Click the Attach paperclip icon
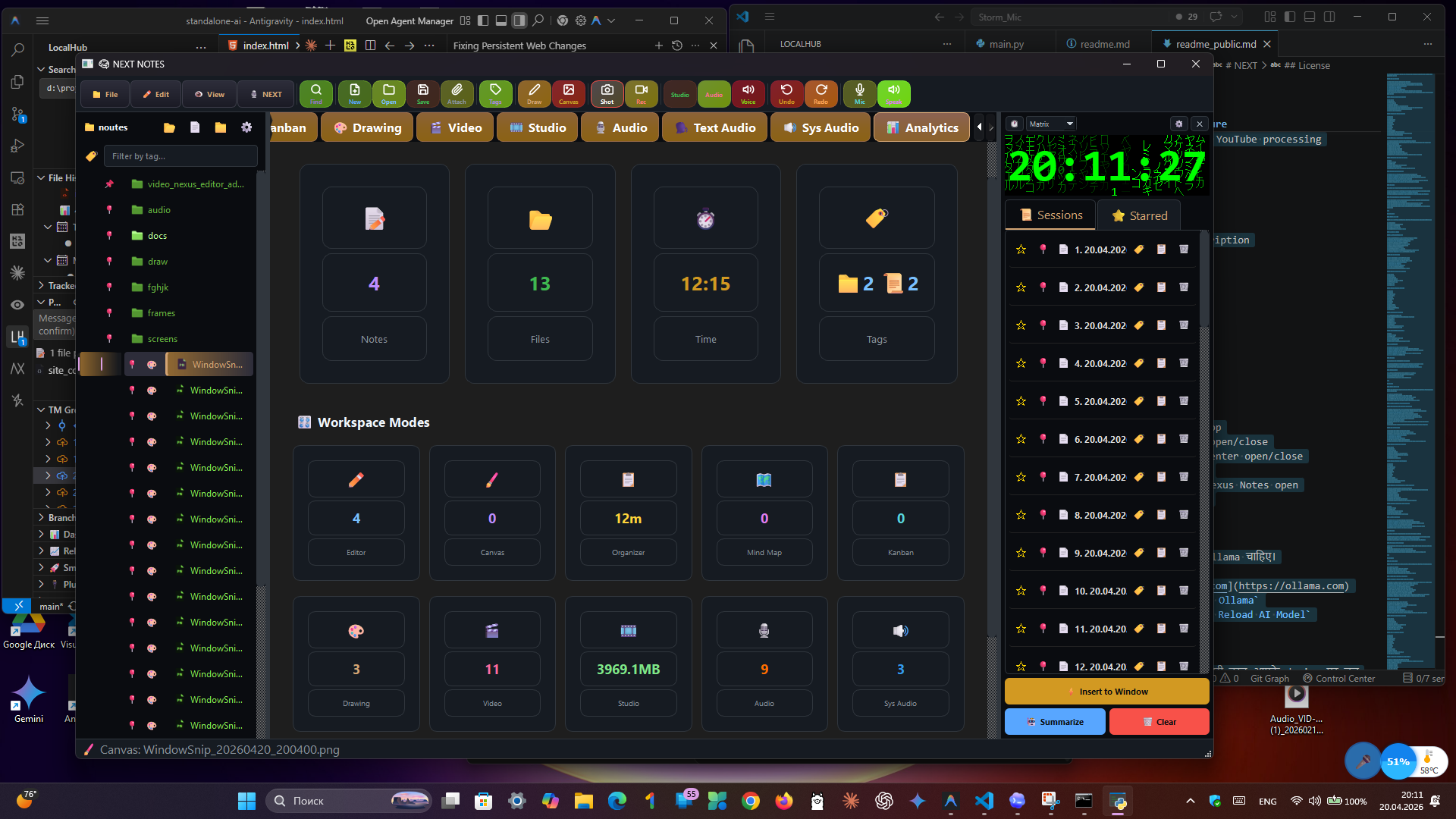Viewport: 1456px width, 819px height. point(457,94)
